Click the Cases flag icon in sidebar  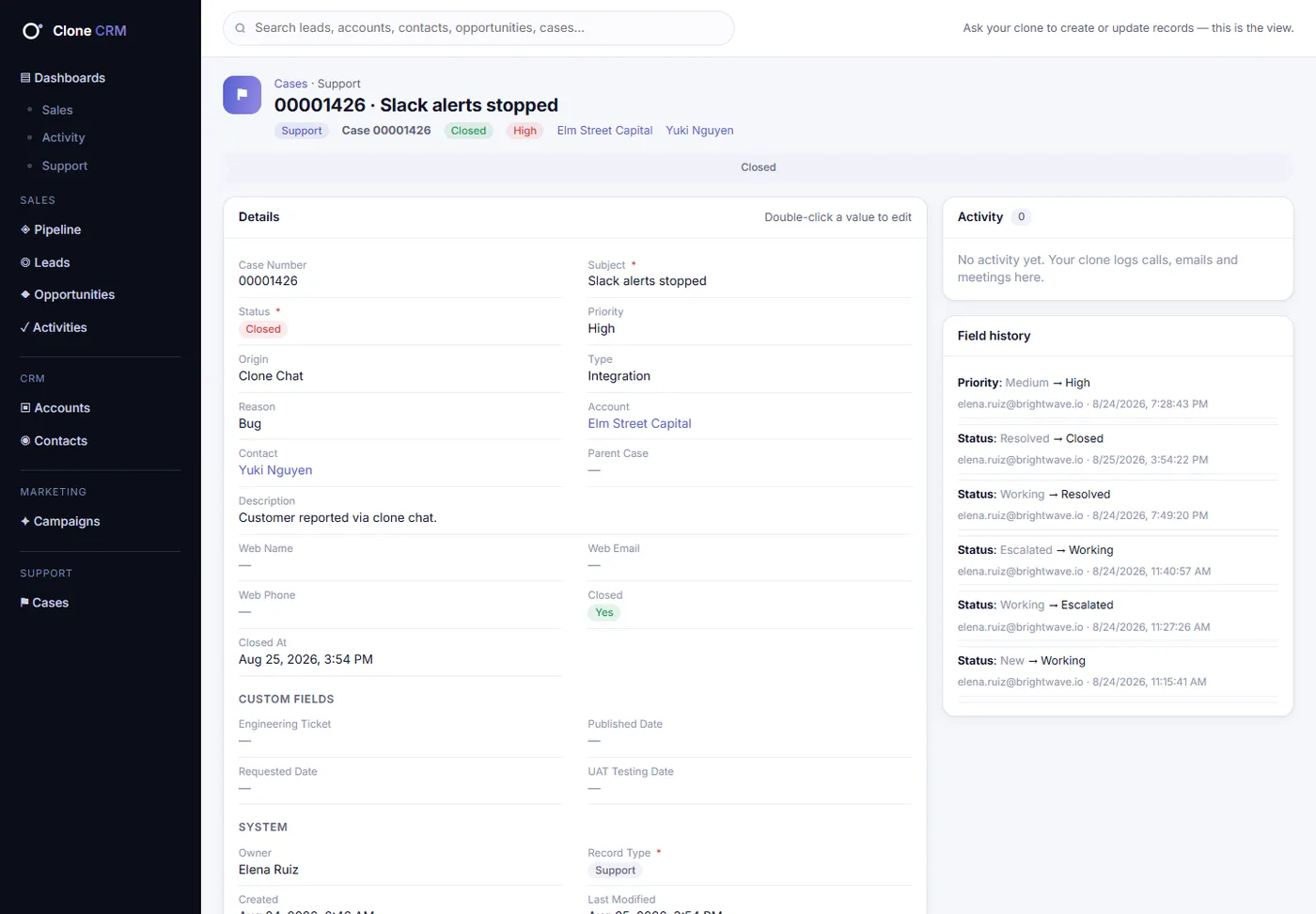click(24, 603)
